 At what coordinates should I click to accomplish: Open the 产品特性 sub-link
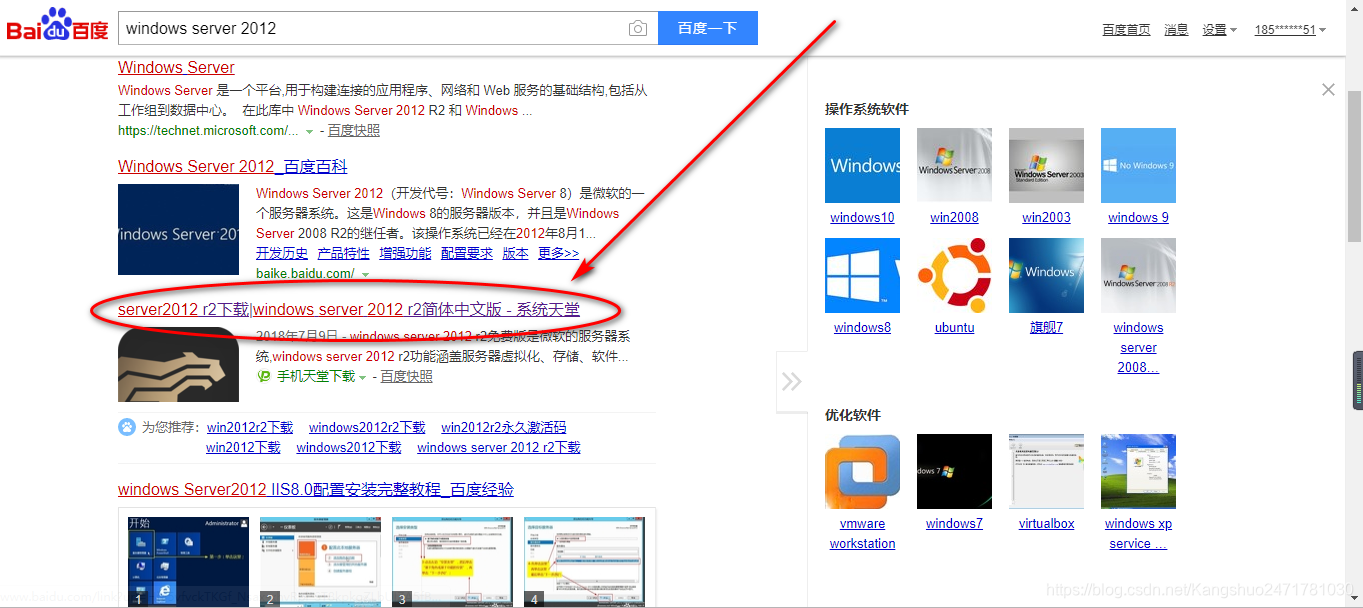[x=343, y=254]
